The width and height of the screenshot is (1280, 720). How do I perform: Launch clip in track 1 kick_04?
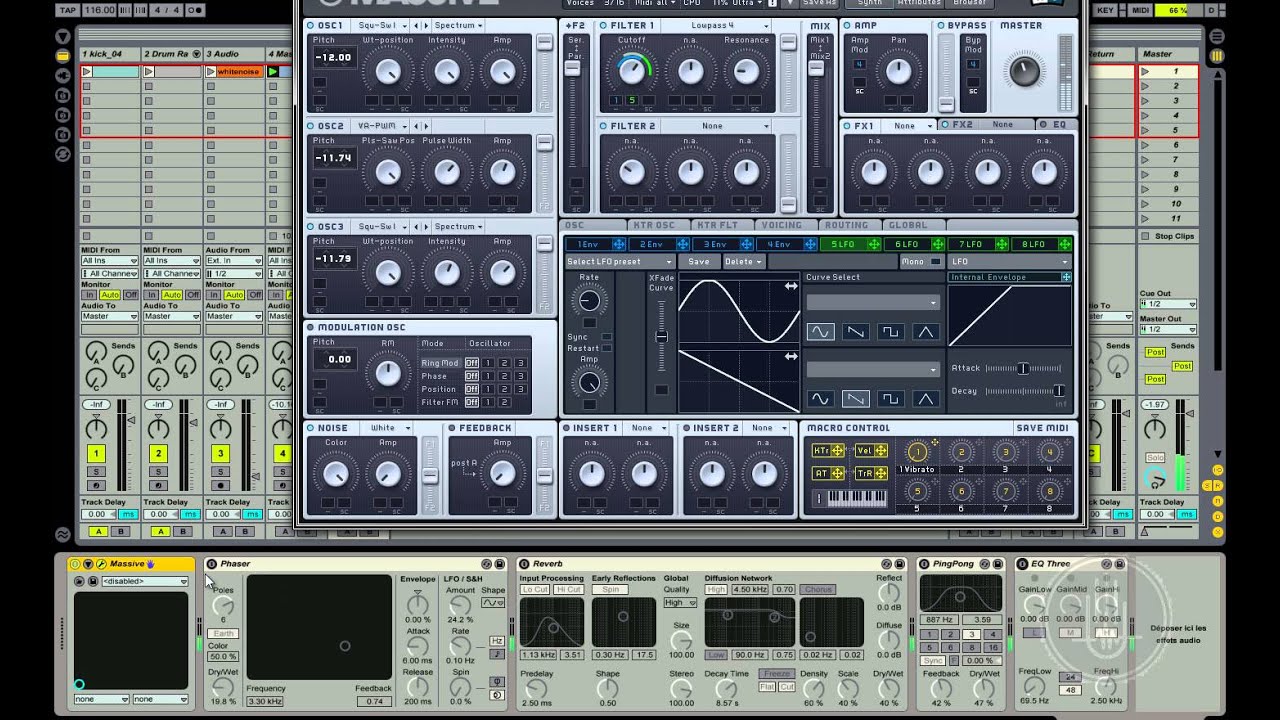pos(87,72)
